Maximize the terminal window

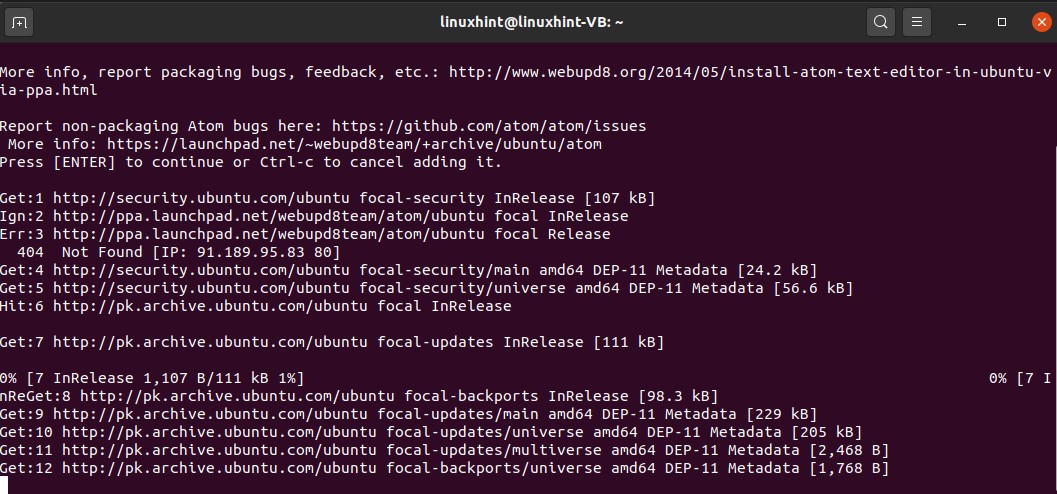[x=1002, y=21]
